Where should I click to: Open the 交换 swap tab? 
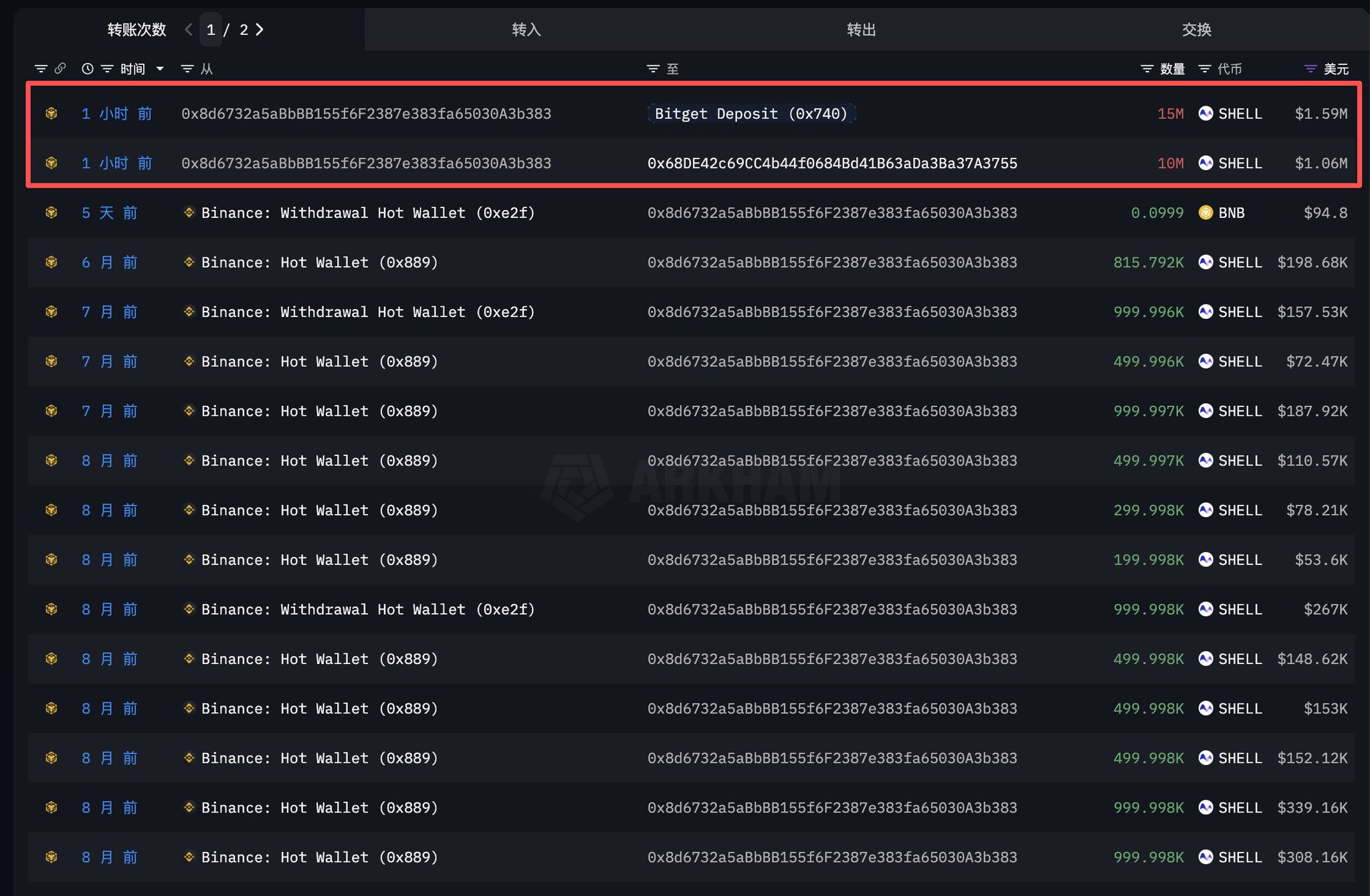(x=1196, y=29)
